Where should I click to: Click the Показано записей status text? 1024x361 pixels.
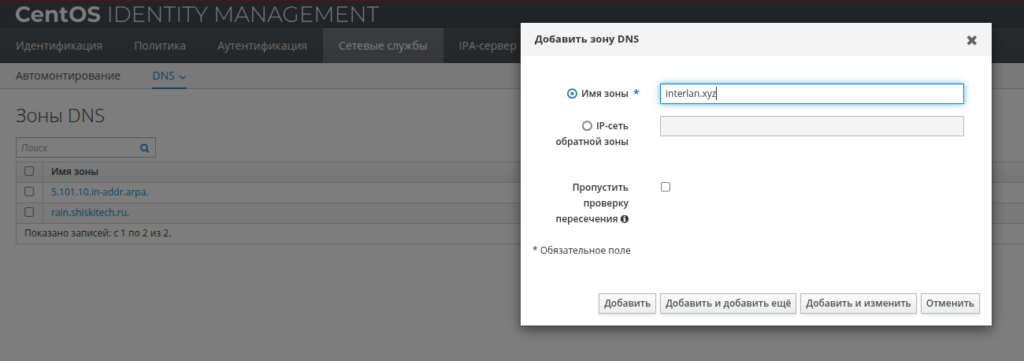[x=98, y=233]
